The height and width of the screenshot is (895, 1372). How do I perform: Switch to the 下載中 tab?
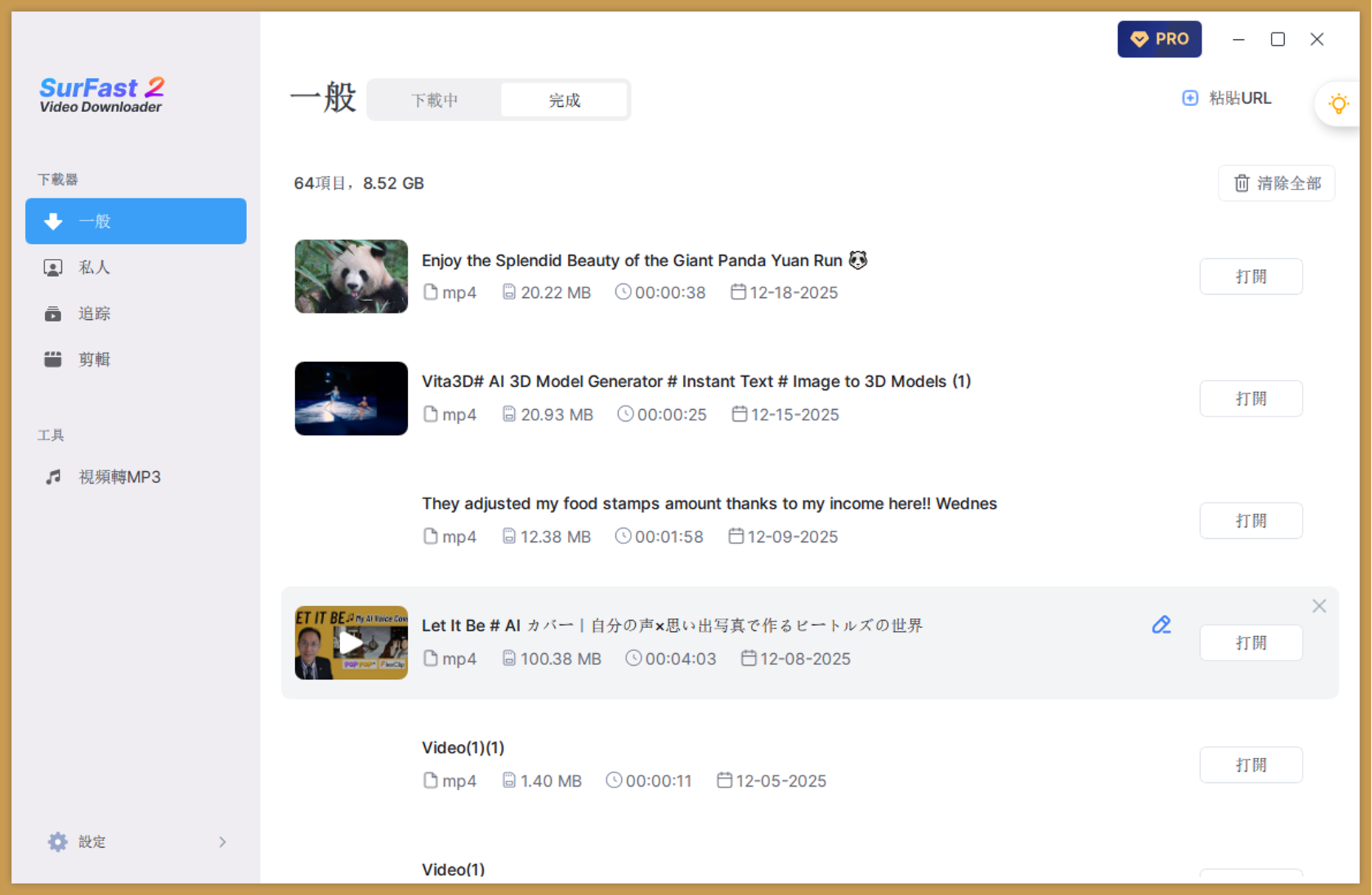click(434, 100)
